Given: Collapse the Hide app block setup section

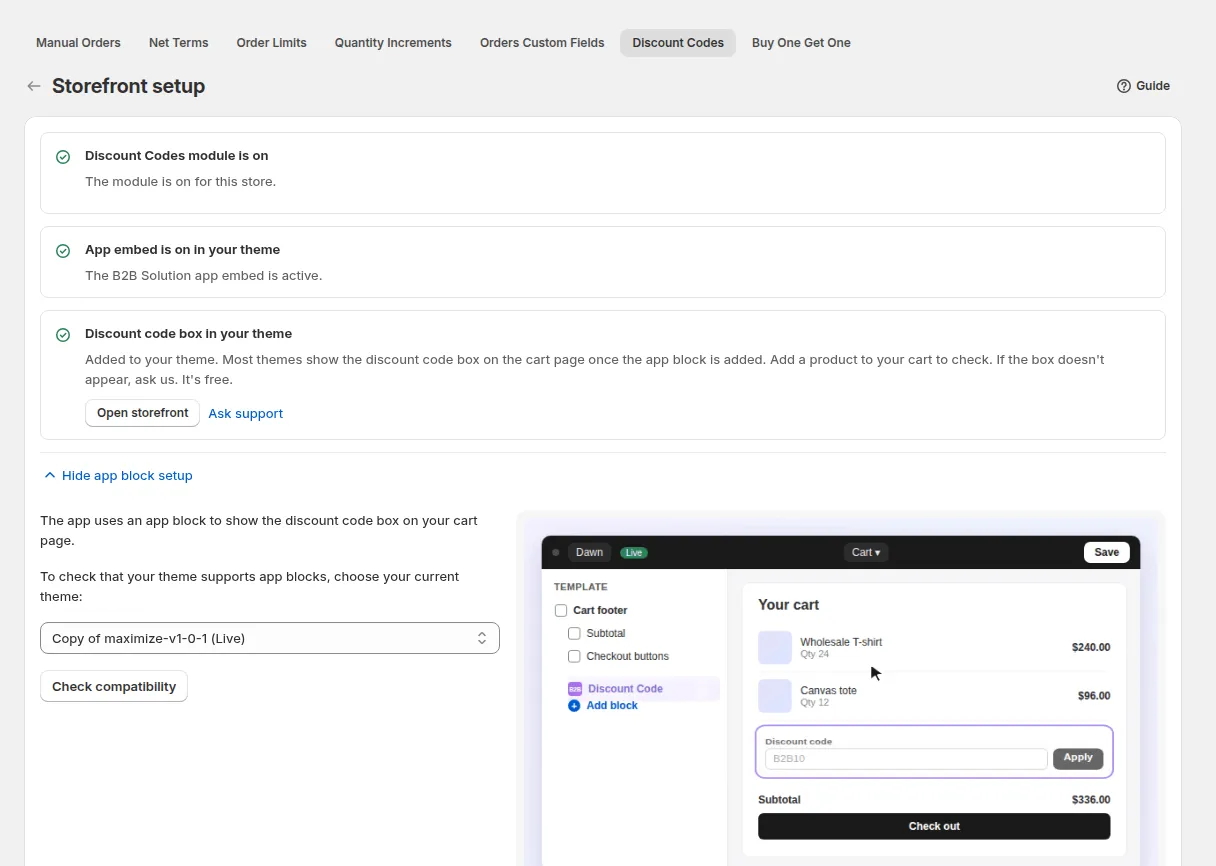Looking at the screenshot, I should (118, 476).
